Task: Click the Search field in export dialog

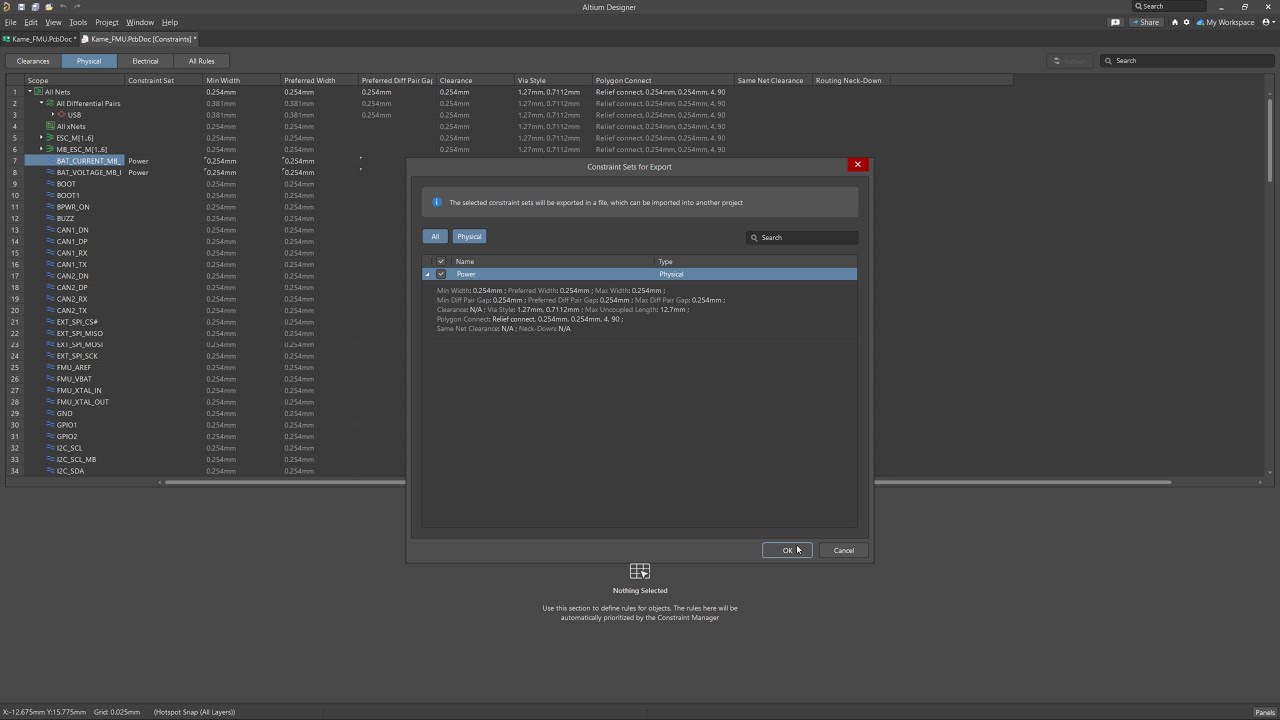Action: click(806, 238)
